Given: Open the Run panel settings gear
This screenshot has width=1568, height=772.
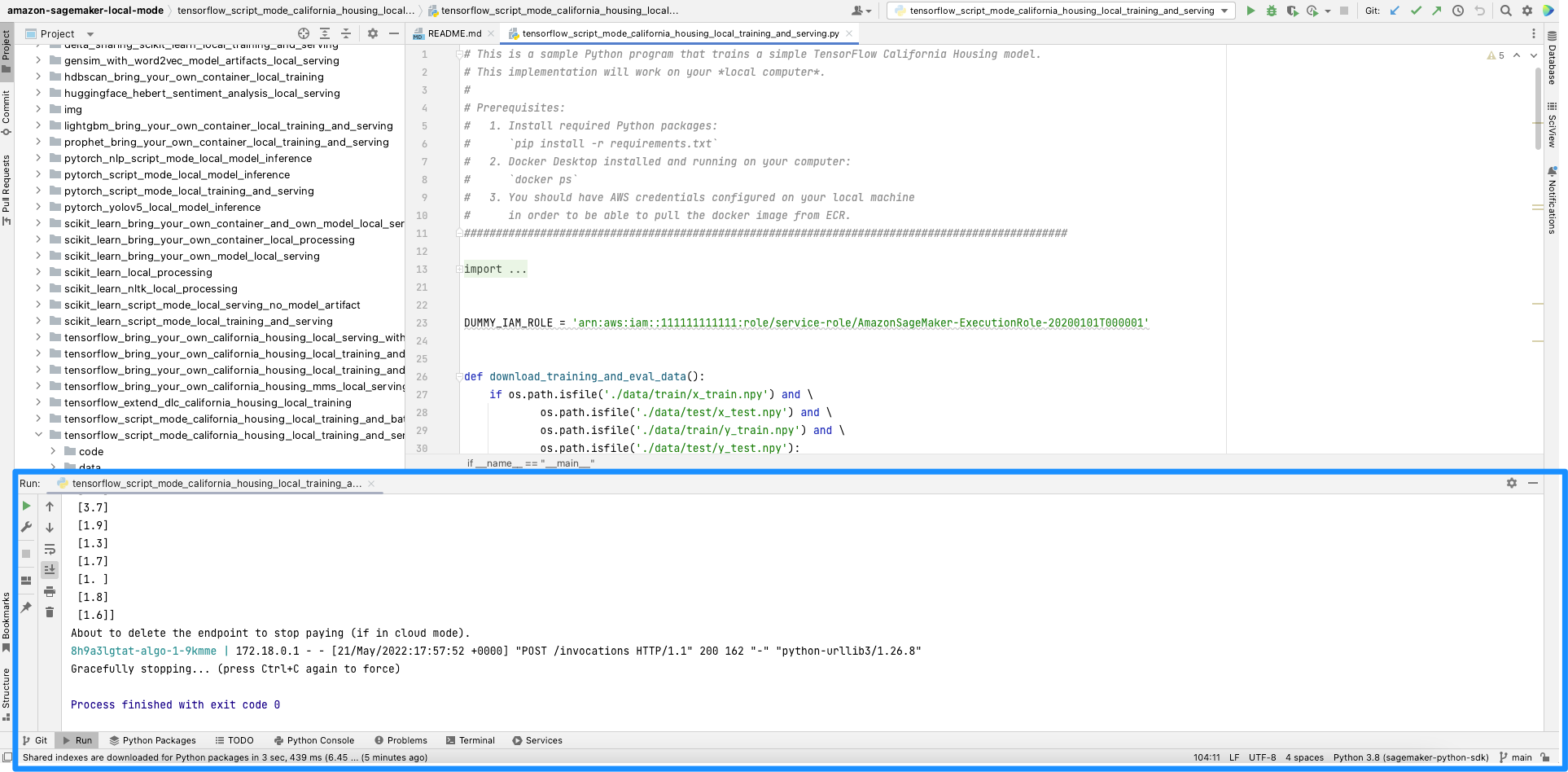Looking at the screenshot, I should pyautogui.click(x=1512, y=483).
